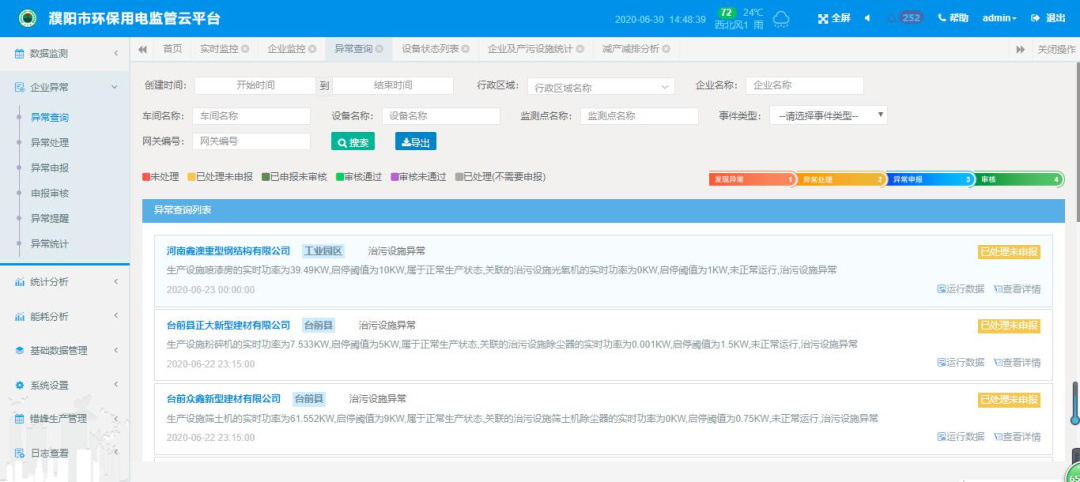Open 查看详情 for 河南鑫澳重型钢结构有限公司
Screen dimensions: 1080x482
(1017, 289)
